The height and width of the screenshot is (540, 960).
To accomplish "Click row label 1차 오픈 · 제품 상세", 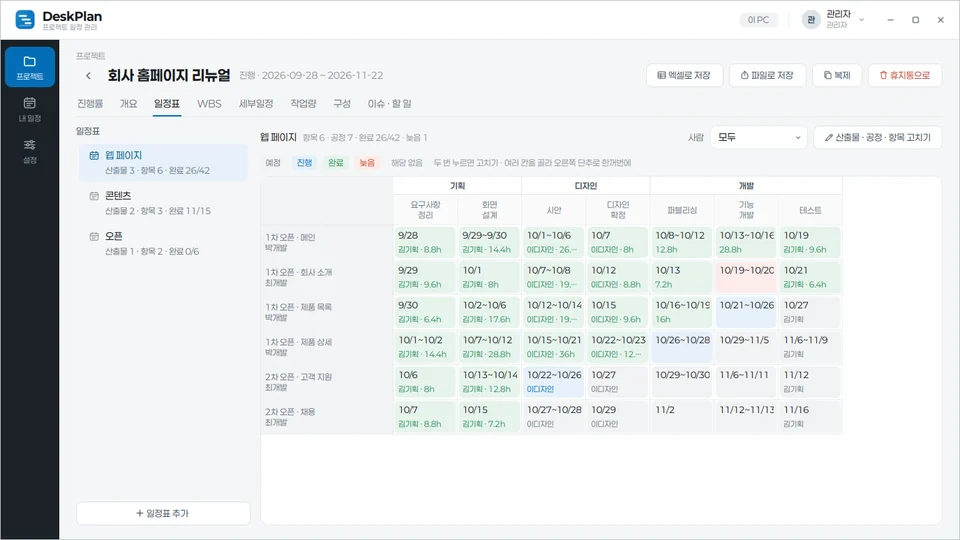I will (327, 347).
